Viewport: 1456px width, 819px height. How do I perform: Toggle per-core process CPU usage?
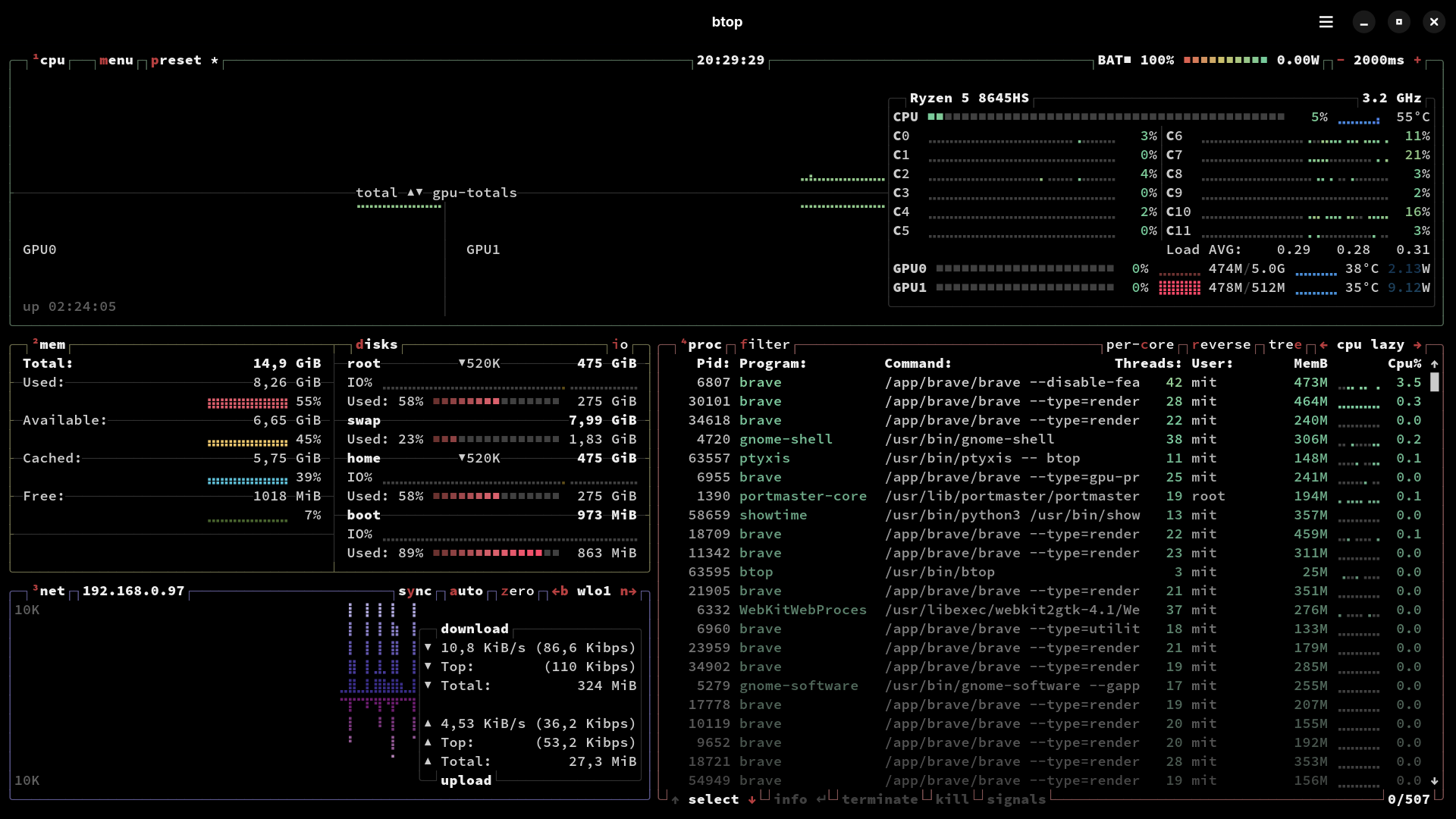(1139, 344)
